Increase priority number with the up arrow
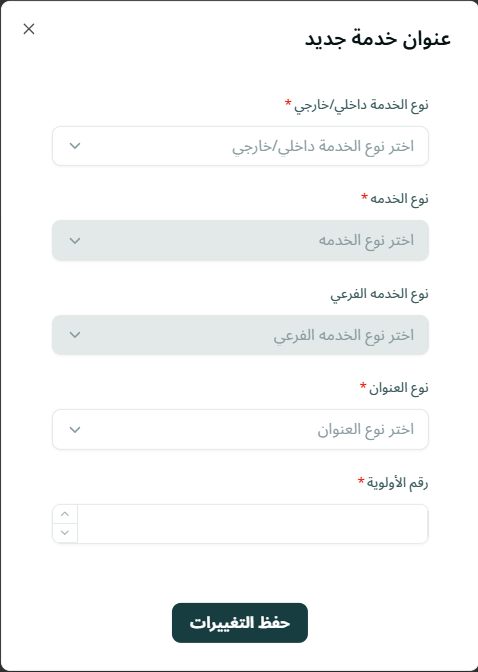The height and width of the screenshot is (672, 478). point(65,514)
